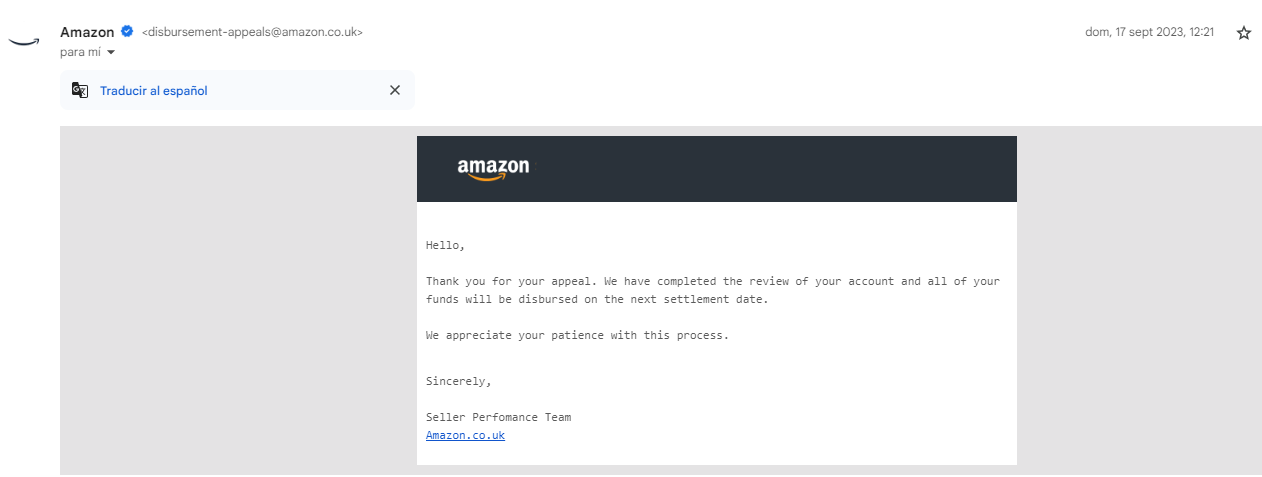Click the translate icon in translation bar
Screen dimensions: 1262x477
[x=80, y=90]
